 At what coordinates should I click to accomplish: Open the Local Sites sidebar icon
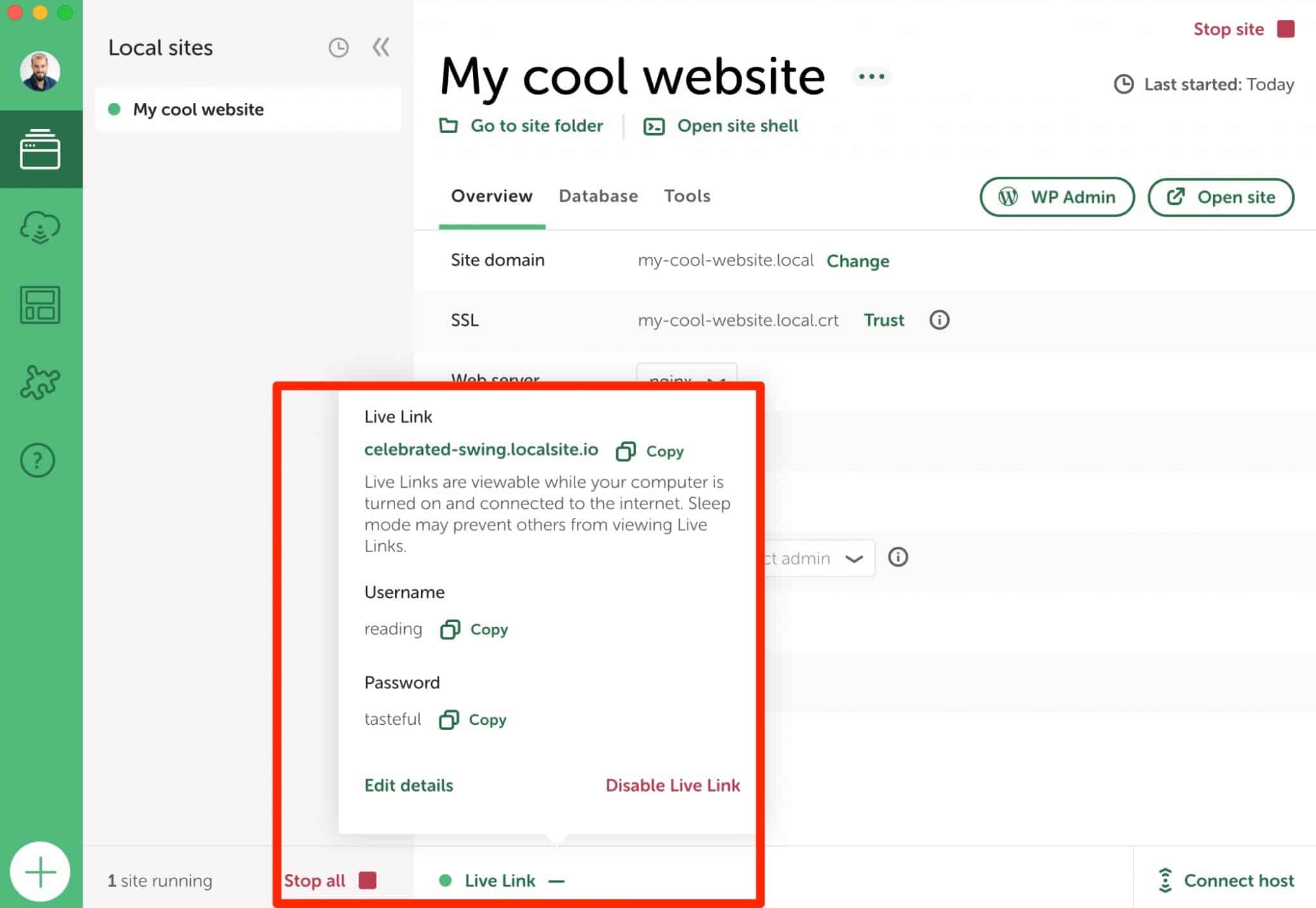(x=40, y=149)
